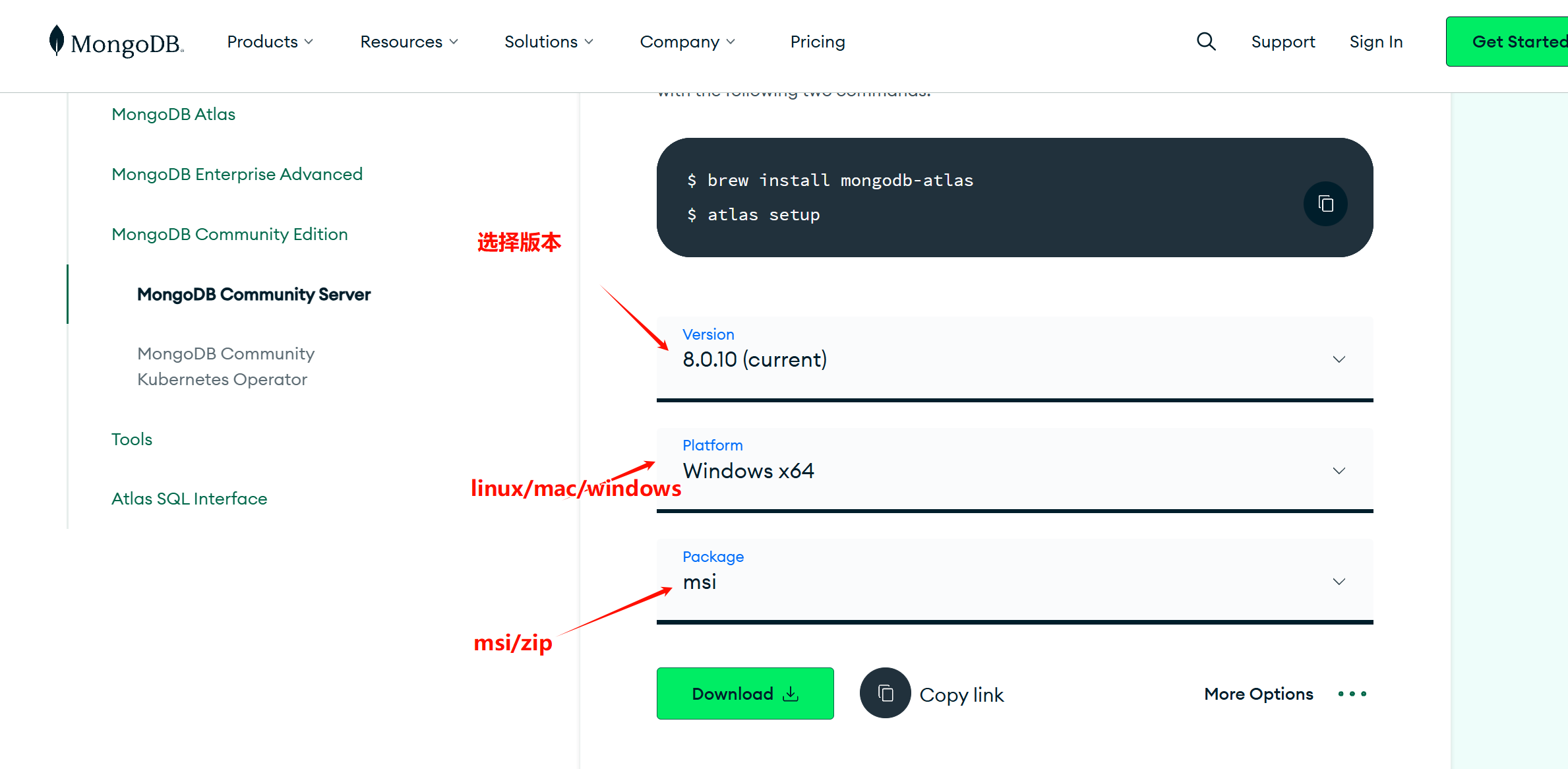
Task: Open the search magnifier icon
Action: click(1205, 42)
